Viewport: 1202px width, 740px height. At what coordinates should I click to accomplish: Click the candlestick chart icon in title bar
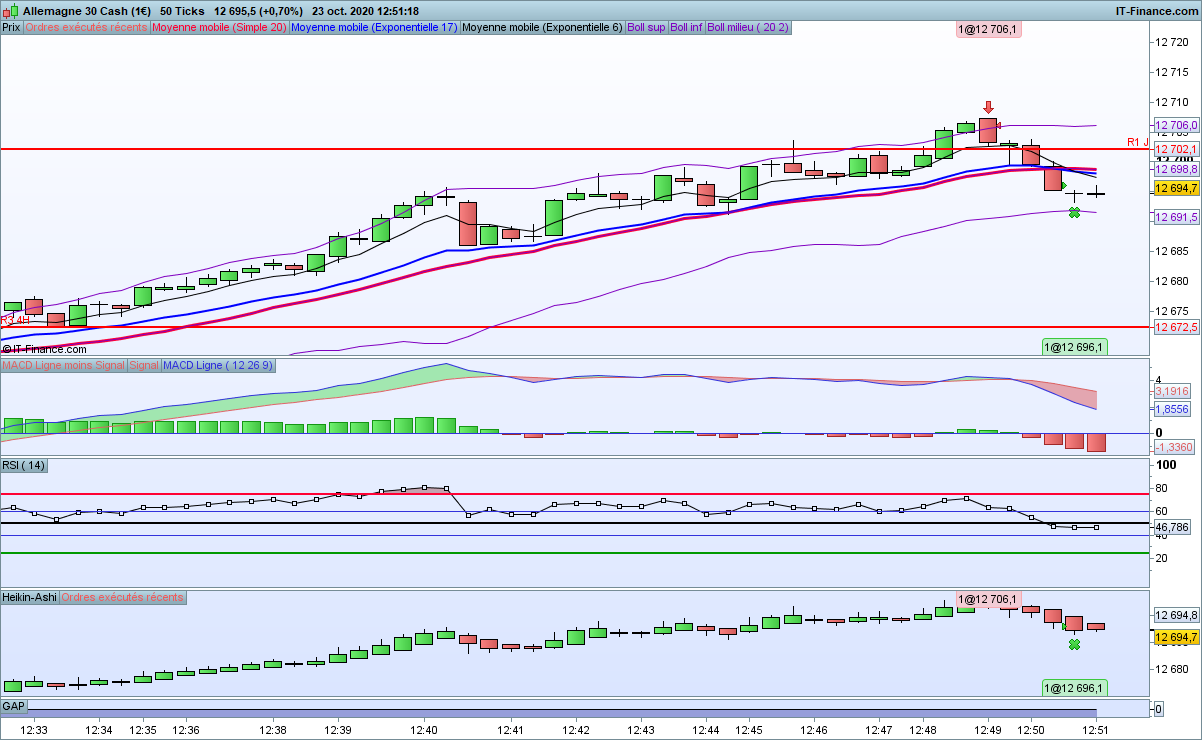10,10
